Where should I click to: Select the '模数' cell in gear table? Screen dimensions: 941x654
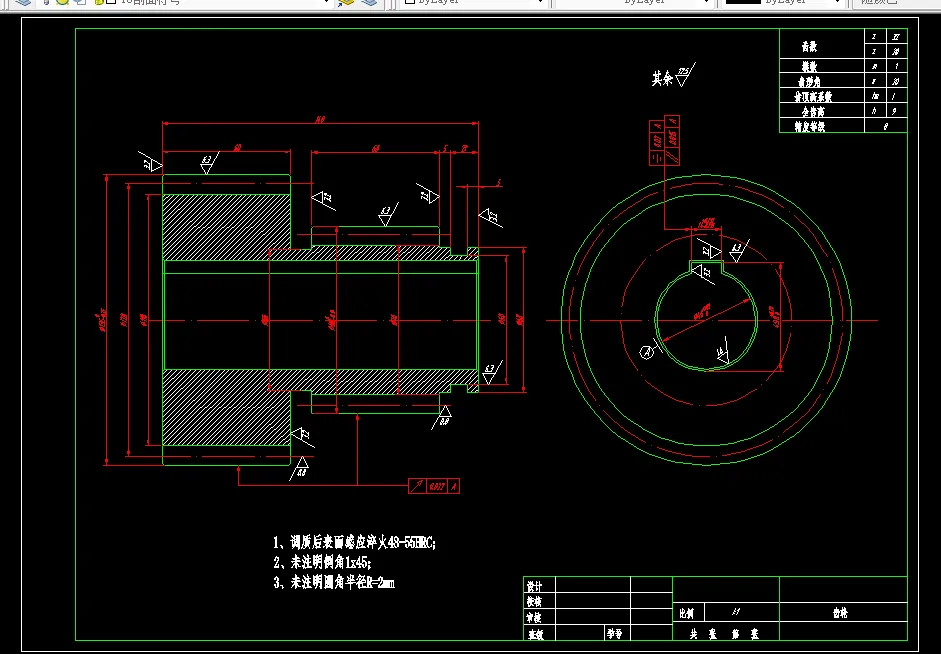(x=822, y=66)
